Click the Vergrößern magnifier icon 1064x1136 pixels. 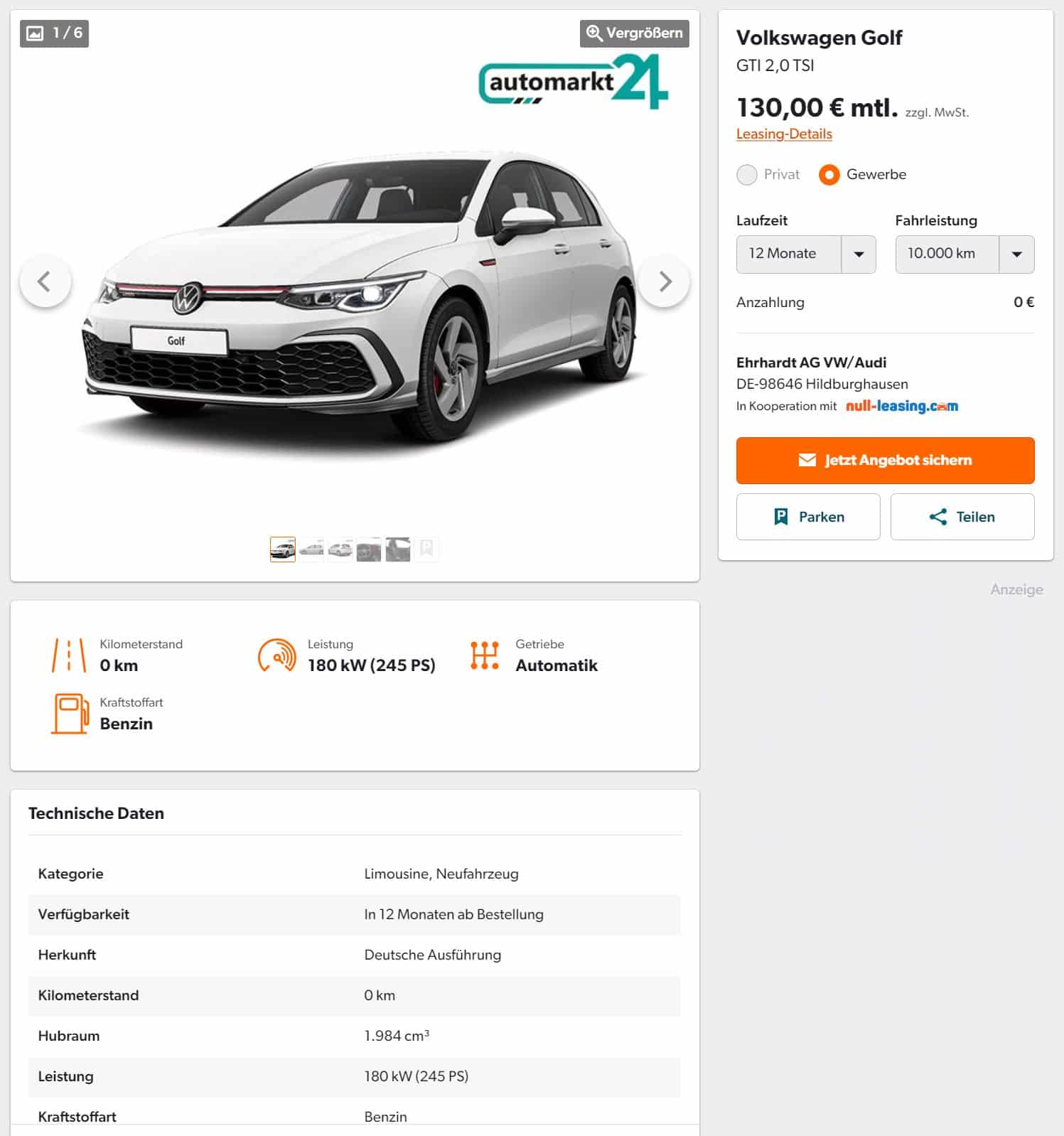click(x=594, y=33)
